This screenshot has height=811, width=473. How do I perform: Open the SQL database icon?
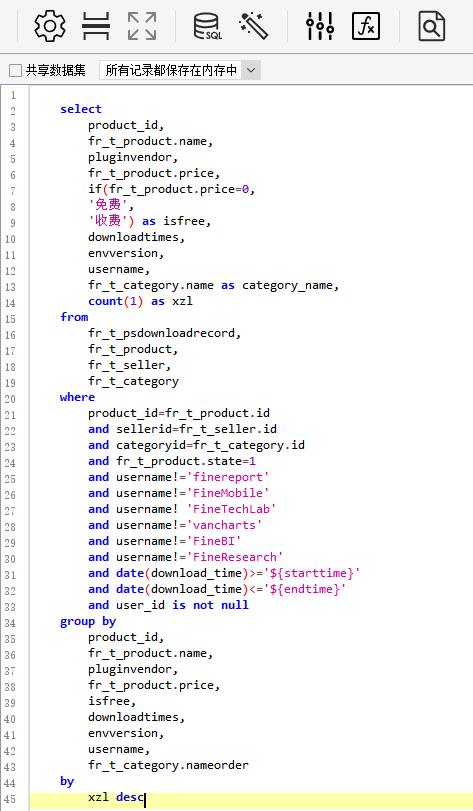point(207,26)
